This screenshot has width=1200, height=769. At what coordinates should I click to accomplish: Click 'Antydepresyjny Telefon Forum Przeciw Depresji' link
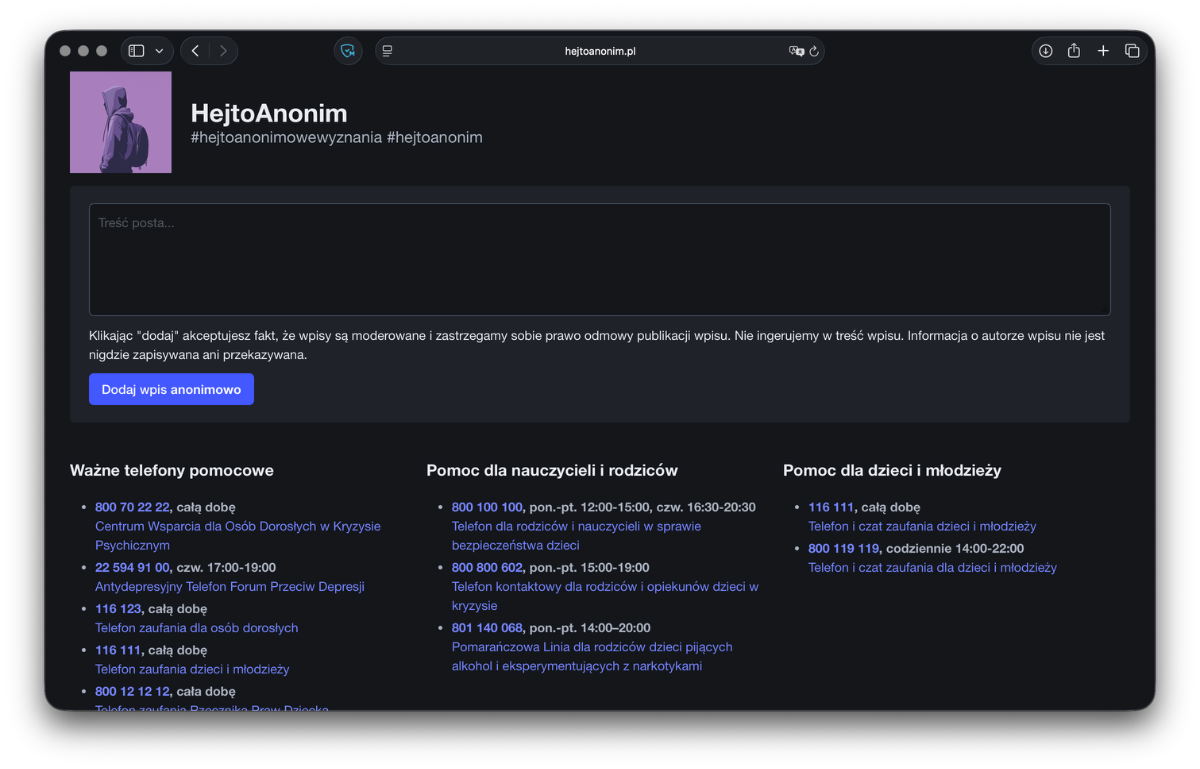tap(229, 587)
